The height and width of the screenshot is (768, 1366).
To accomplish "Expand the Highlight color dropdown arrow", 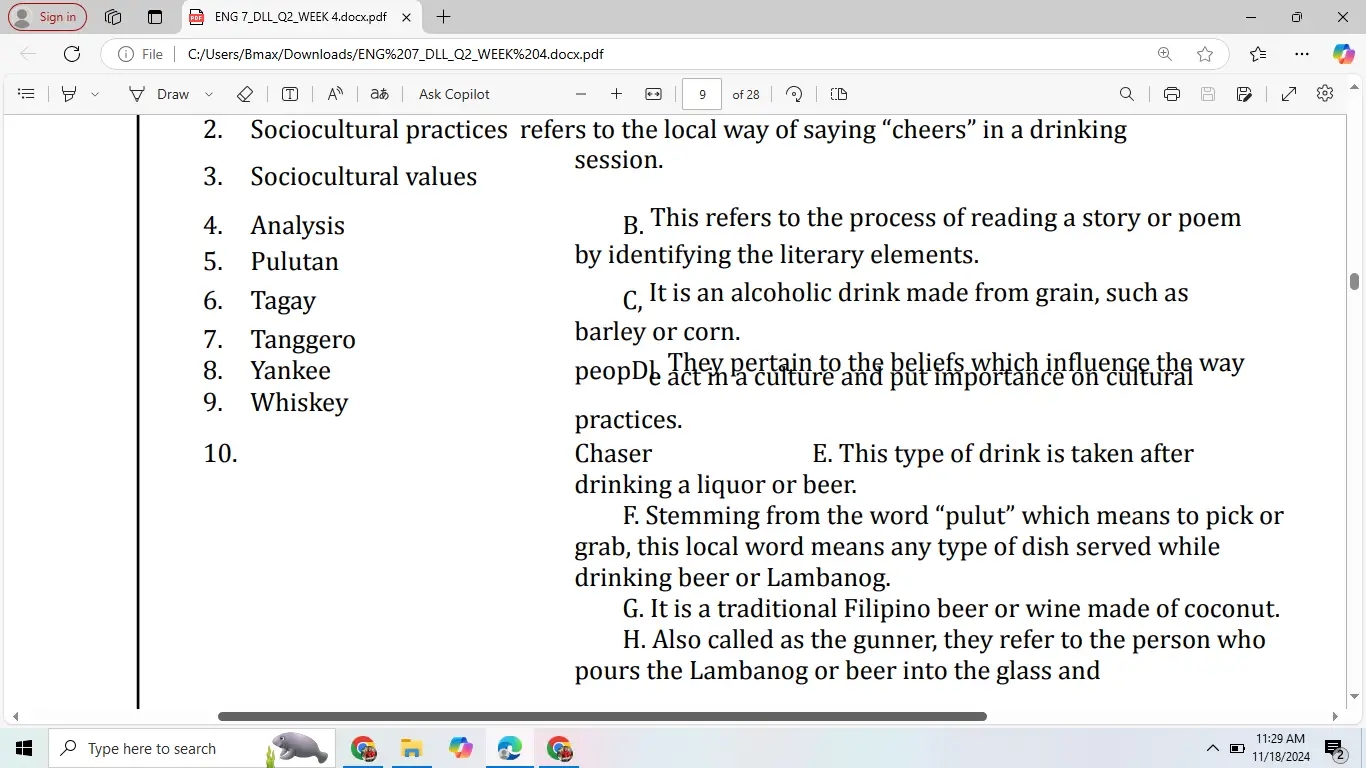I will click(95, 94).
